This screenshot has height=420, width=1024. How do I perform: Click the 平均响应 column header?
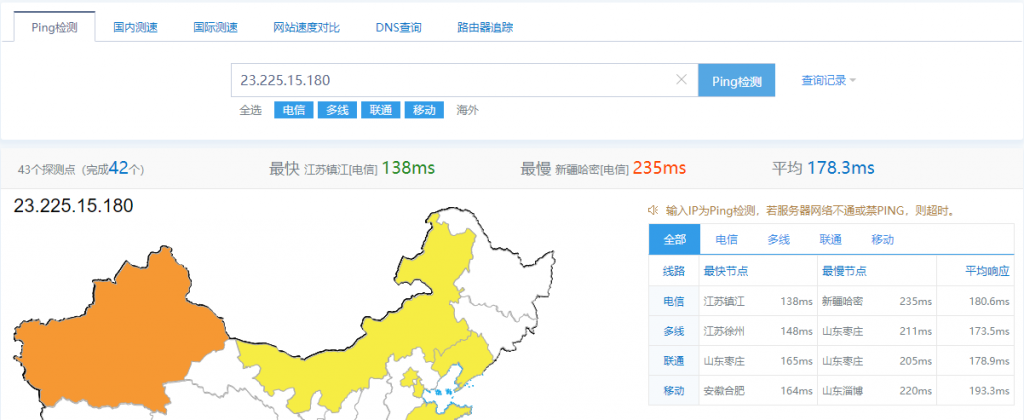[x=987, y=271]
